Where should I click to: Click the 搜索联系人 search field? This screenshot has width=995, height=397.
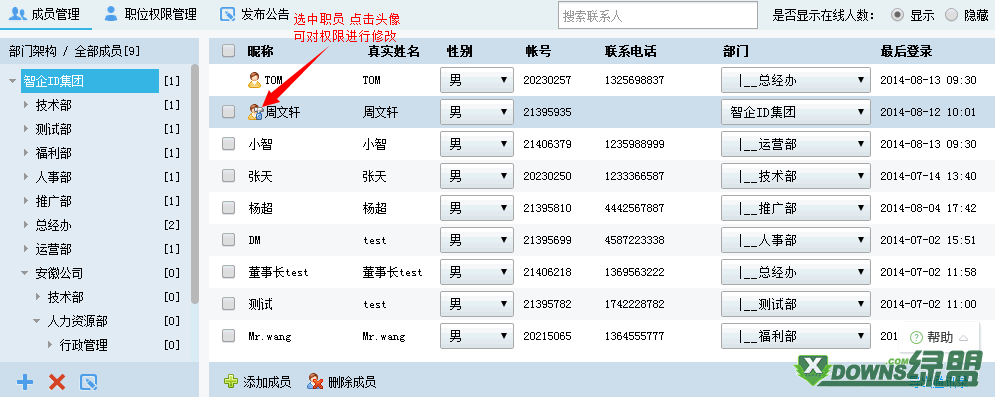658,15
